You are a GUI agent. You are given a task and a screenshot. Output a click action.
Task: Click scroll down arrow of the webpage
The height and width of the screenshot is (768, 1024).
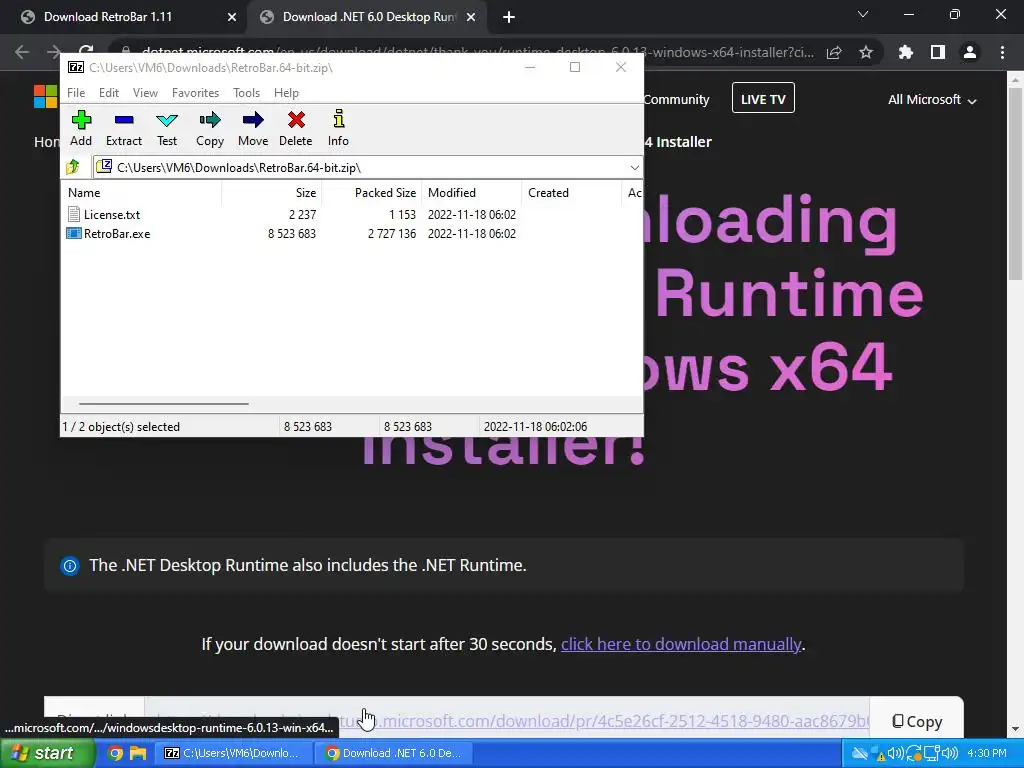[1015, 729]
